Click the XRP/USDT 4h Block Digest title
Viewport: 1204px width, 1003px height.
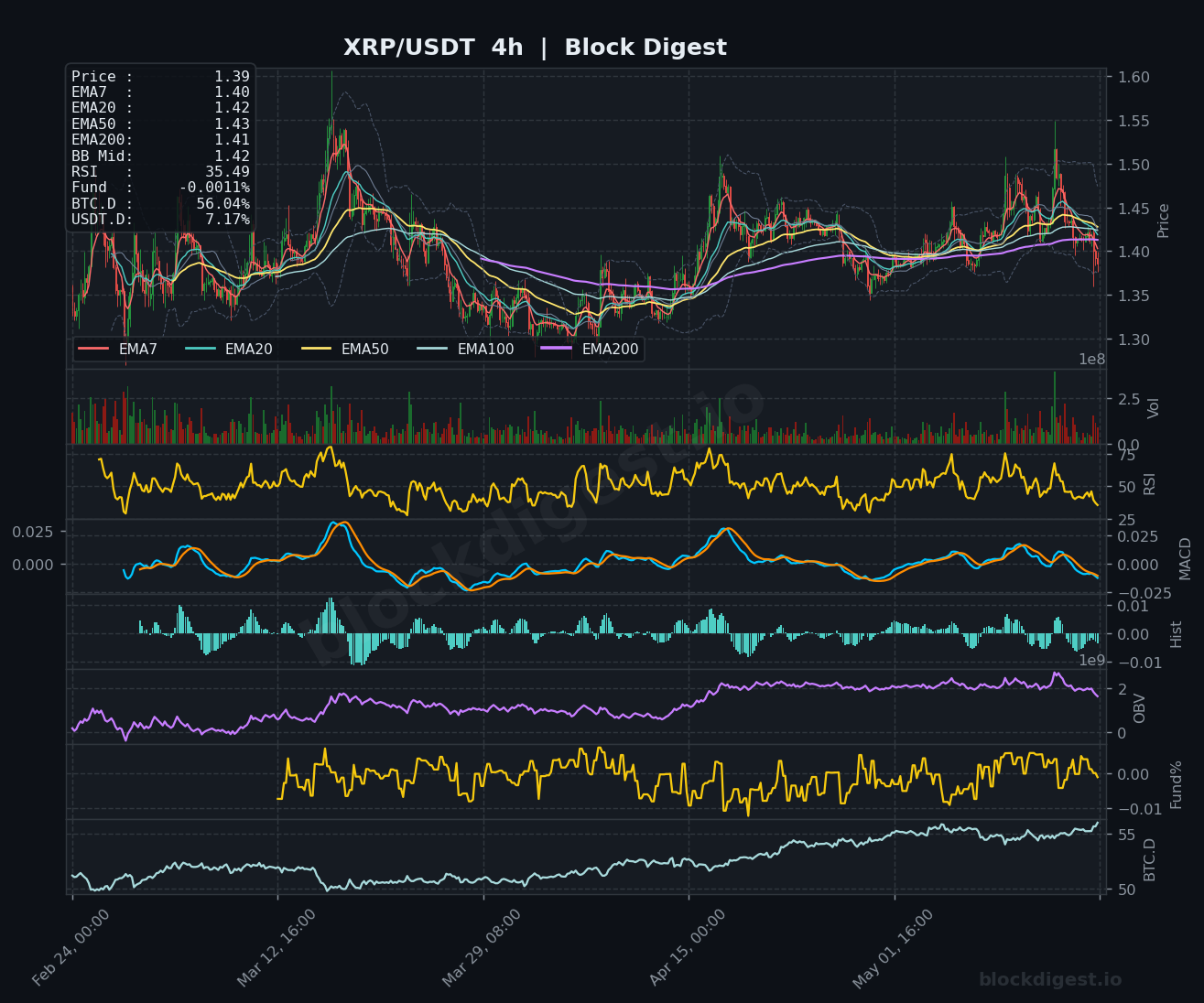tap(535, 48)
